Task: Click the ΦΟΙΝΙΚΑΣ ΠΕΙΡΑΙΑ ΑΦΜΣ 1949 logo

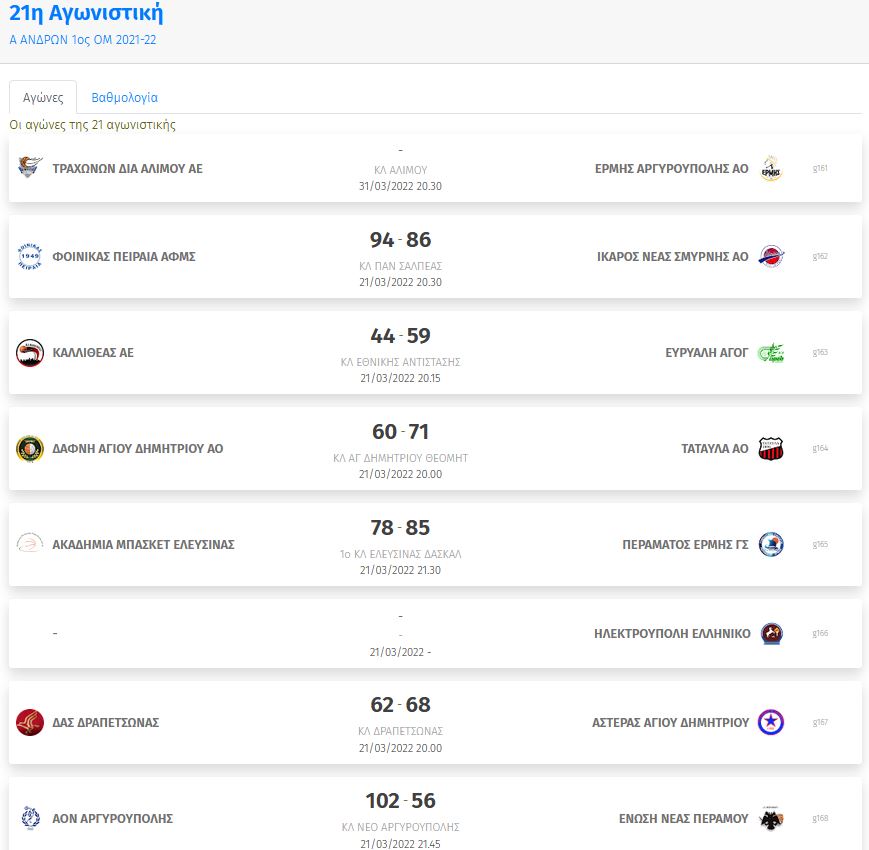Action: [x=30, y=256]
